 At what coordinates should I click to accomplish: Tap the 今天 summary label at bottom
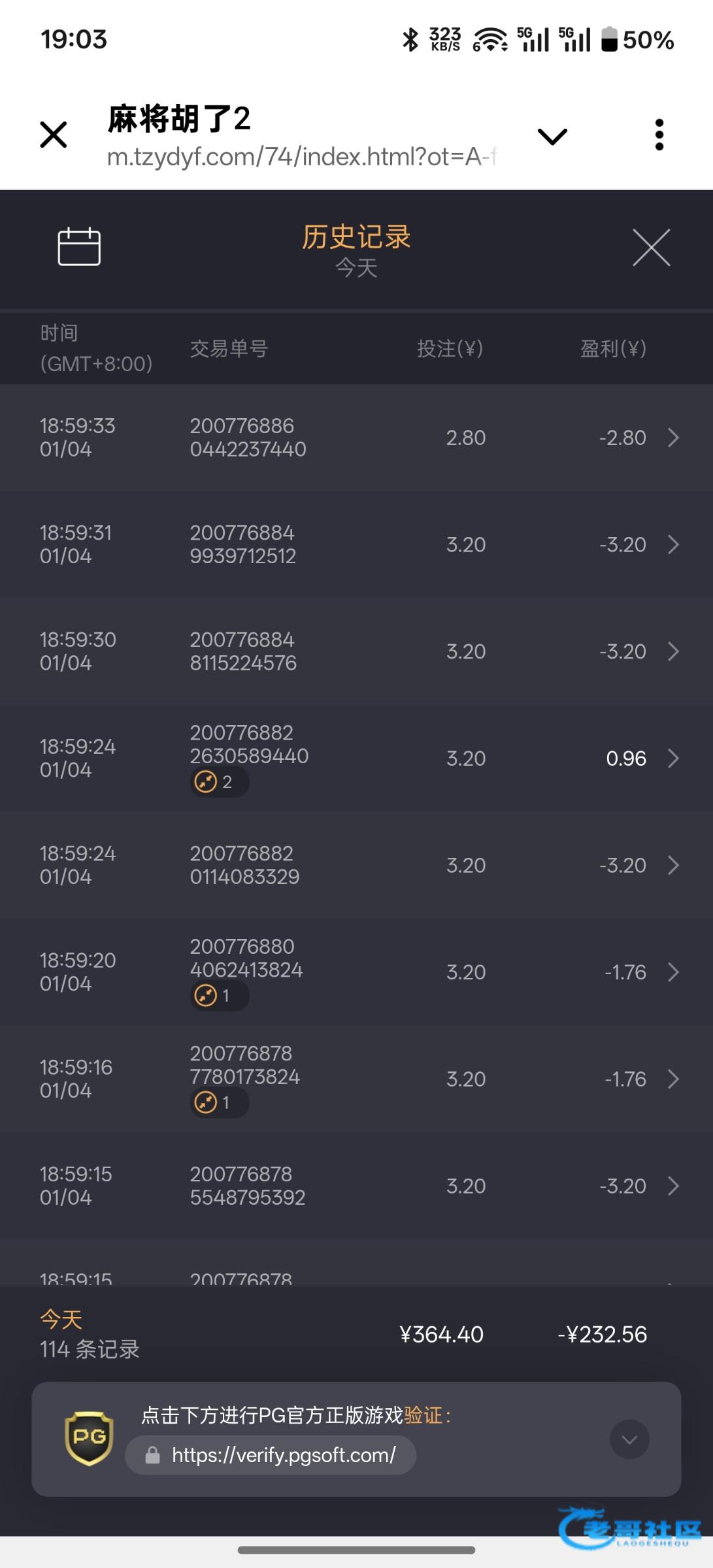61,1320
